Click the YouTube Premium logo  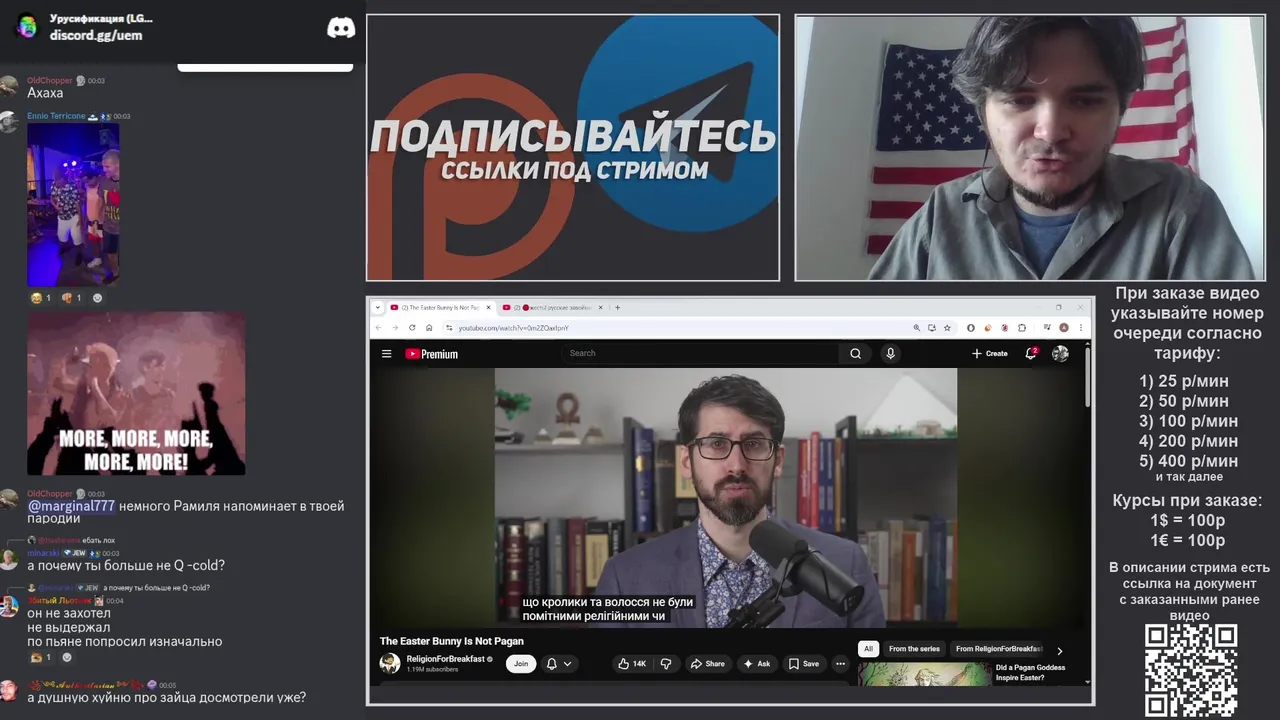point(431,354)
